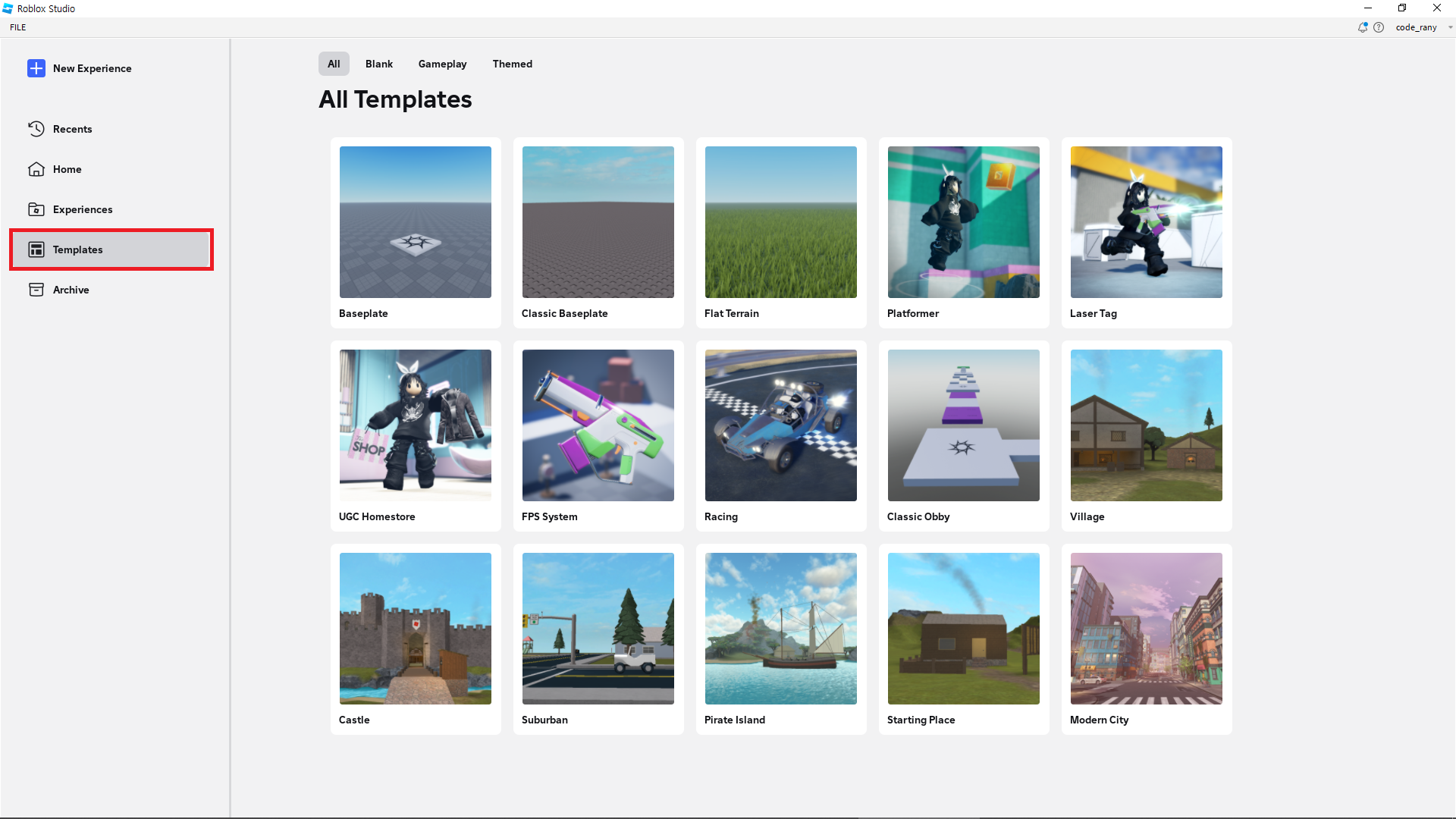Expand the code_rany account dropdown

pyautogui.click(x=1450, y=27)
